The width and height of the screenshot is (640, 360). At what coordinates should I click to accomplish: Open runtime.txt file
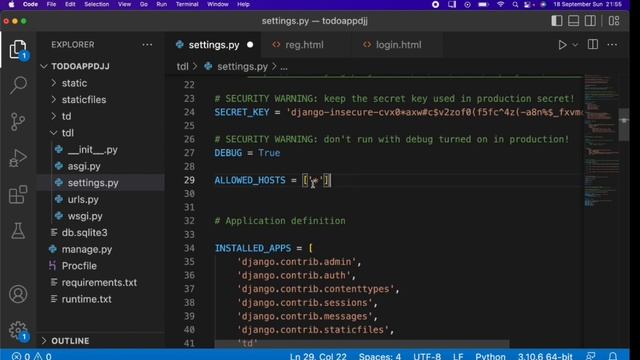pyautogui.click(x=87, y=299)
